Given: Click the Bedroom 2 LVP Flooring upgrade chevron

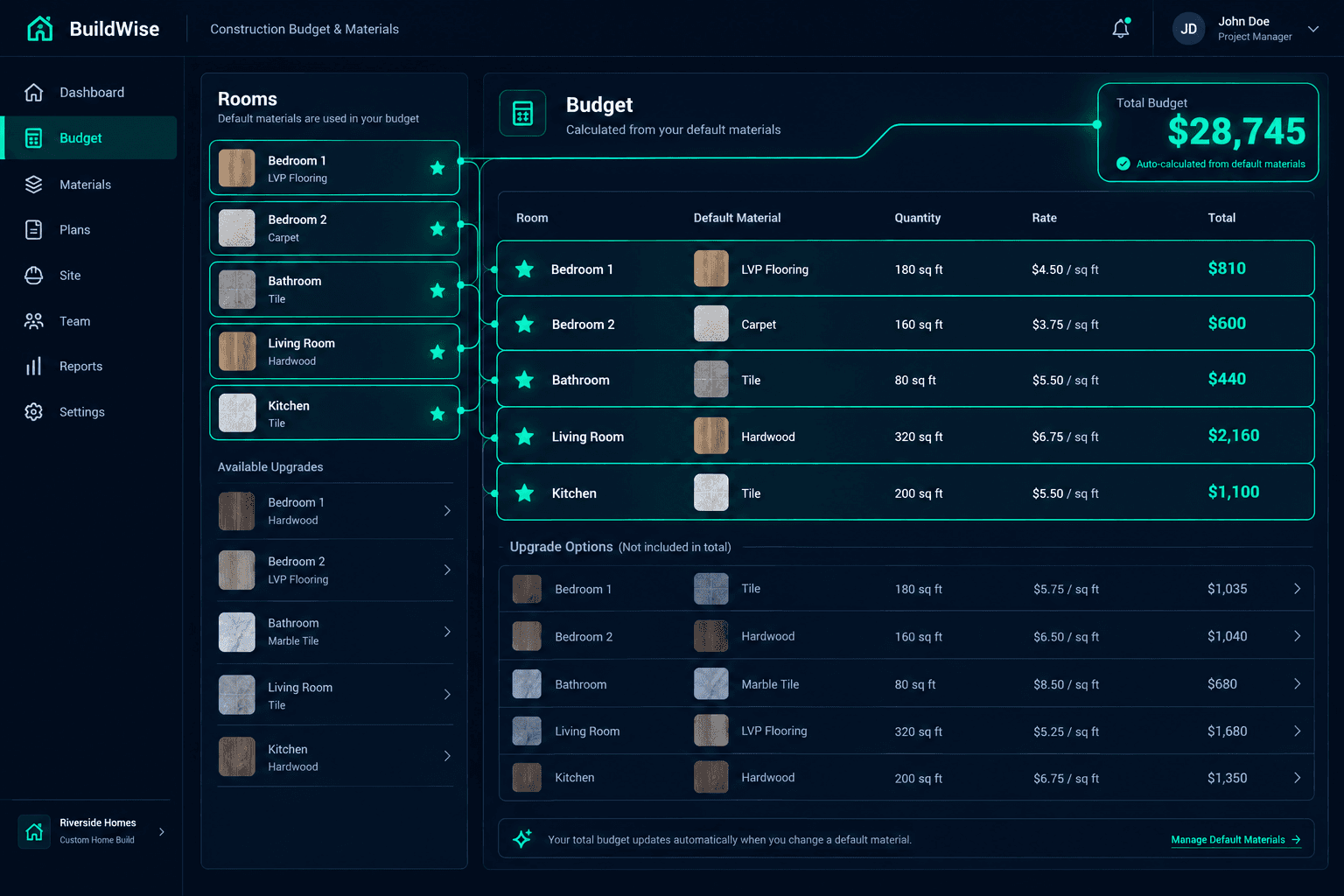Looking at the screenshot, I should point(447,570).
